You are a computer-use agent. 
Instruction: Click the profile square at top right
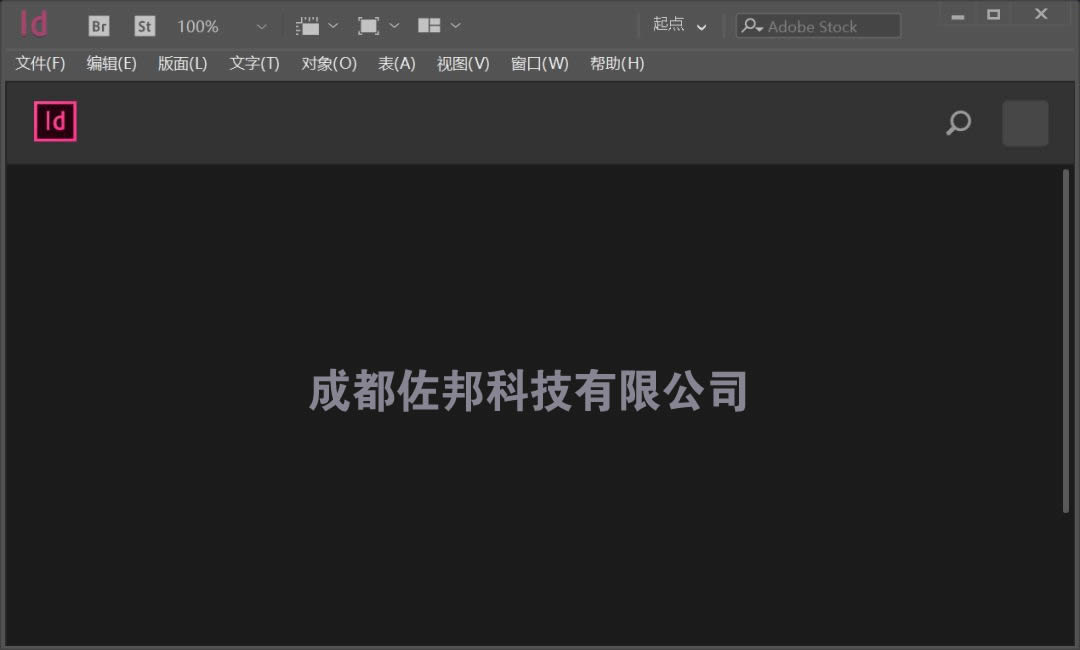point(1025,122)
